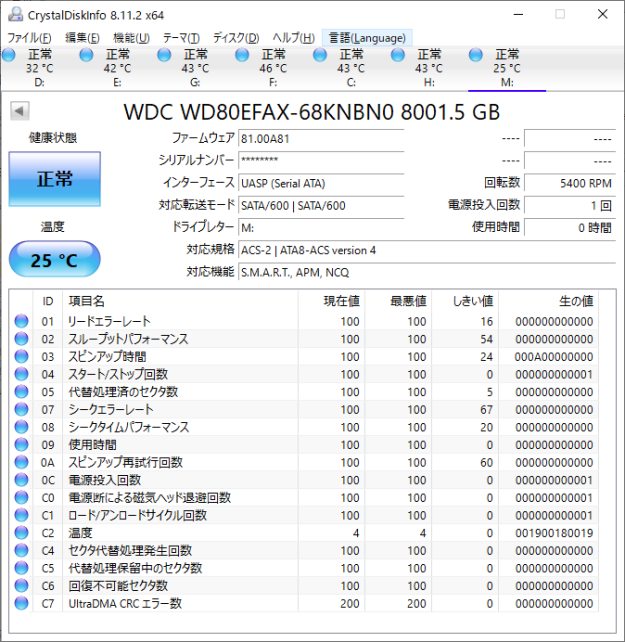
Task: Click current value 200 in UltraDMA CRC row
Action: [x=350, y=603]
